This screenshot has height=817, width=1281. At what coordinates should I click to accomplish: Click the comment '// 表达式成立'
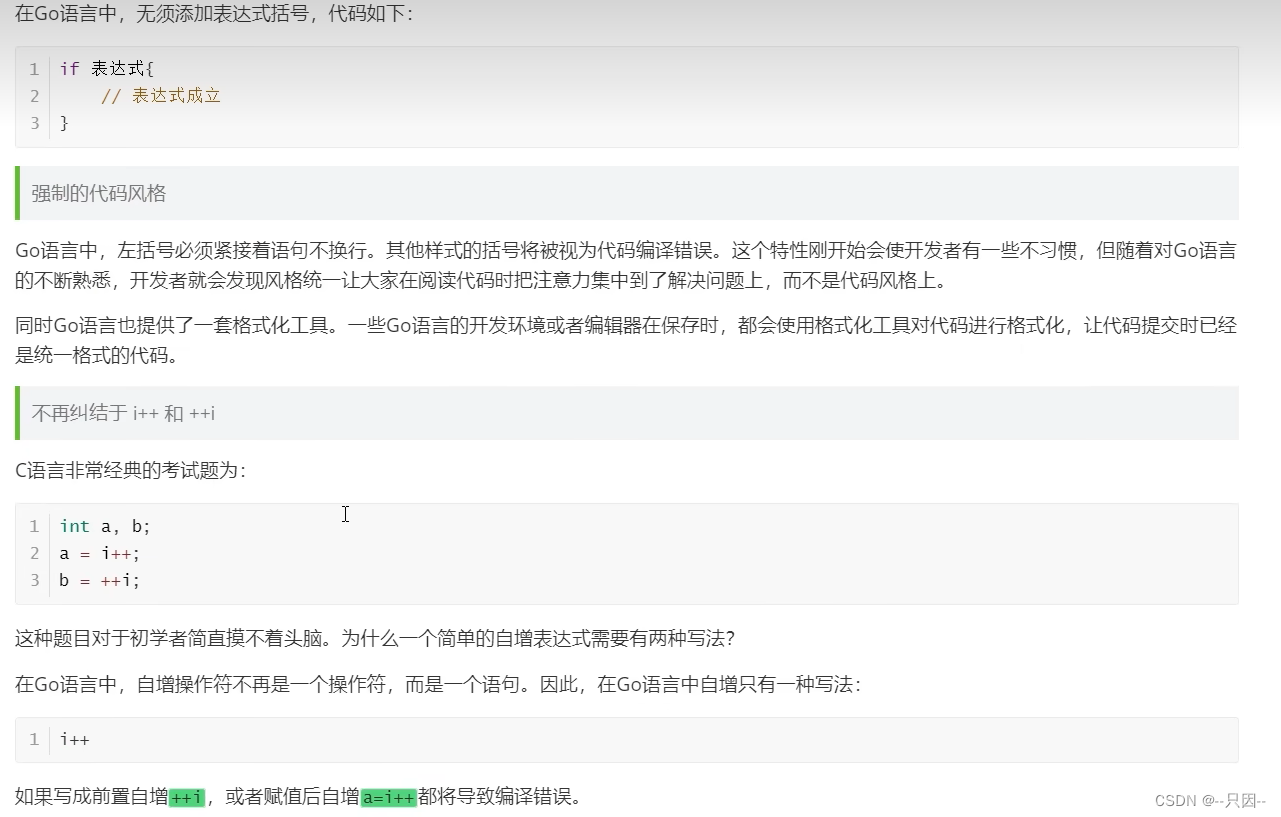click(160, 96)
